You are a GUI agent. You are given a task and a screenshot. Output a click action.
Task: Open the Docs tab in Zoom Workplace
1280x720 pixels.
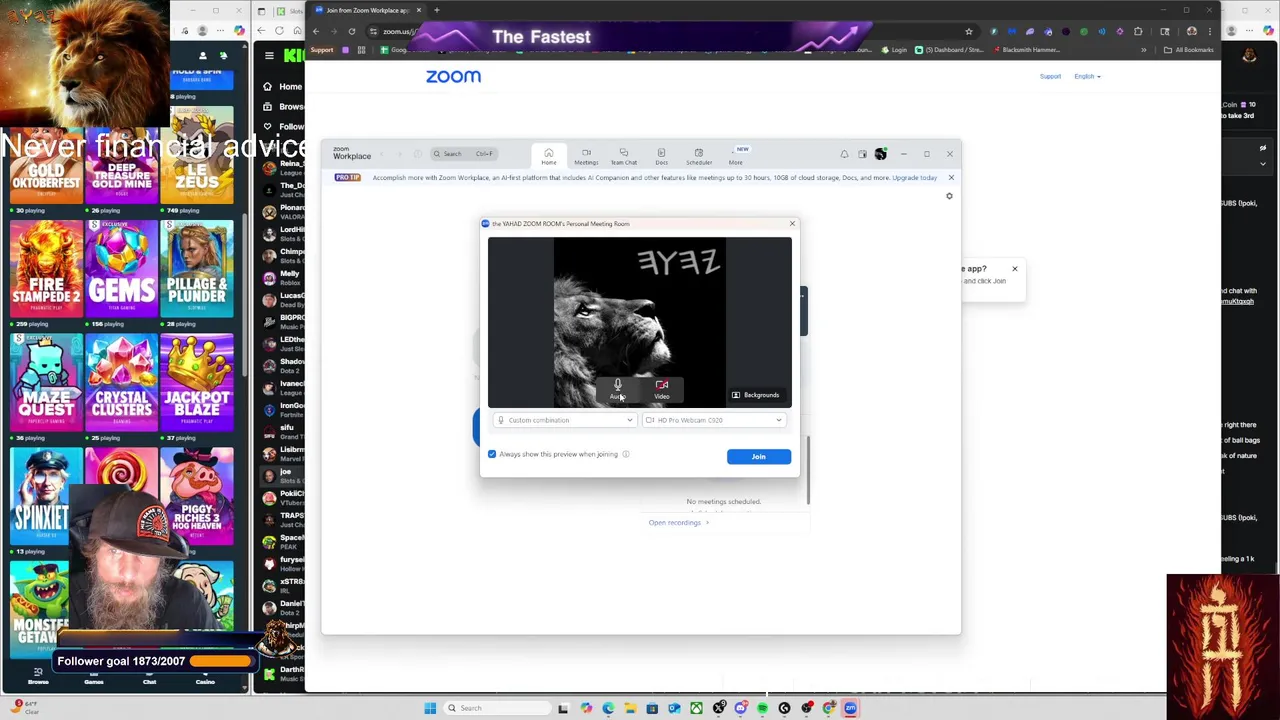pos(661,156)
